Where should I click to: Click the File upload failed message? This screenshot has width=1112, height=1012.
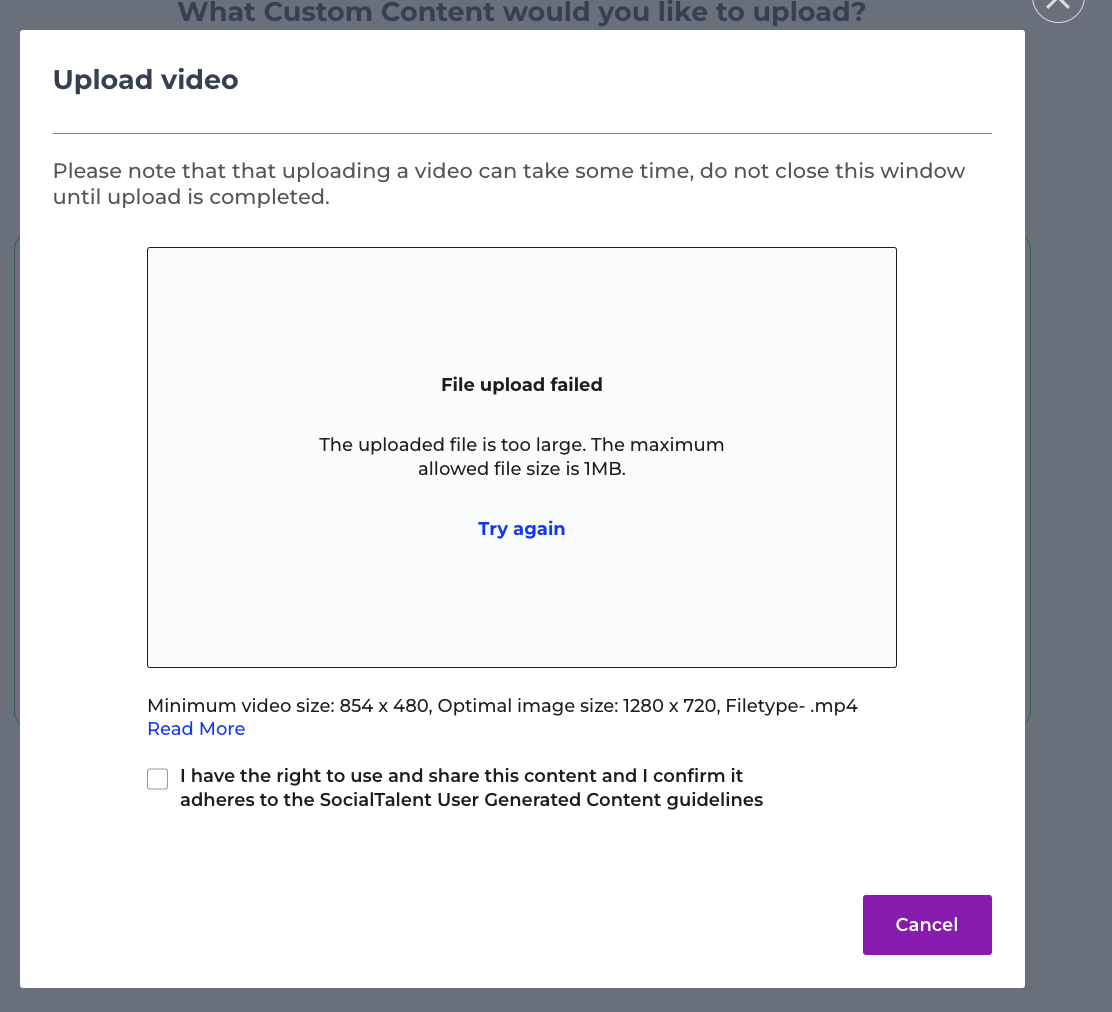click(x=521, y=384)
